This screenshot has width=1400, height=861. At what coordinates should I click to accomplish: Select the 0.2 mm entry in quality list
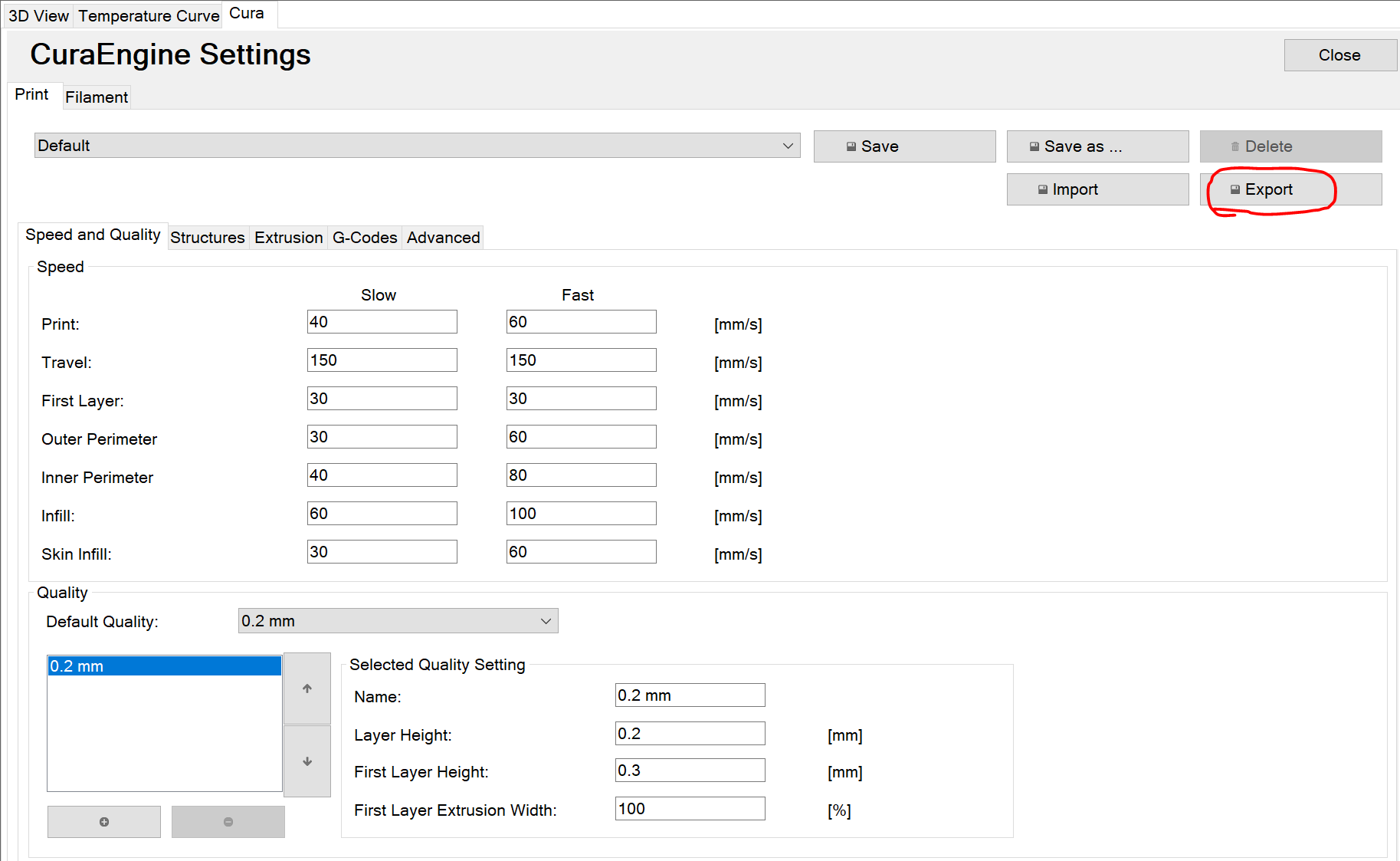(x=165, y=666)
